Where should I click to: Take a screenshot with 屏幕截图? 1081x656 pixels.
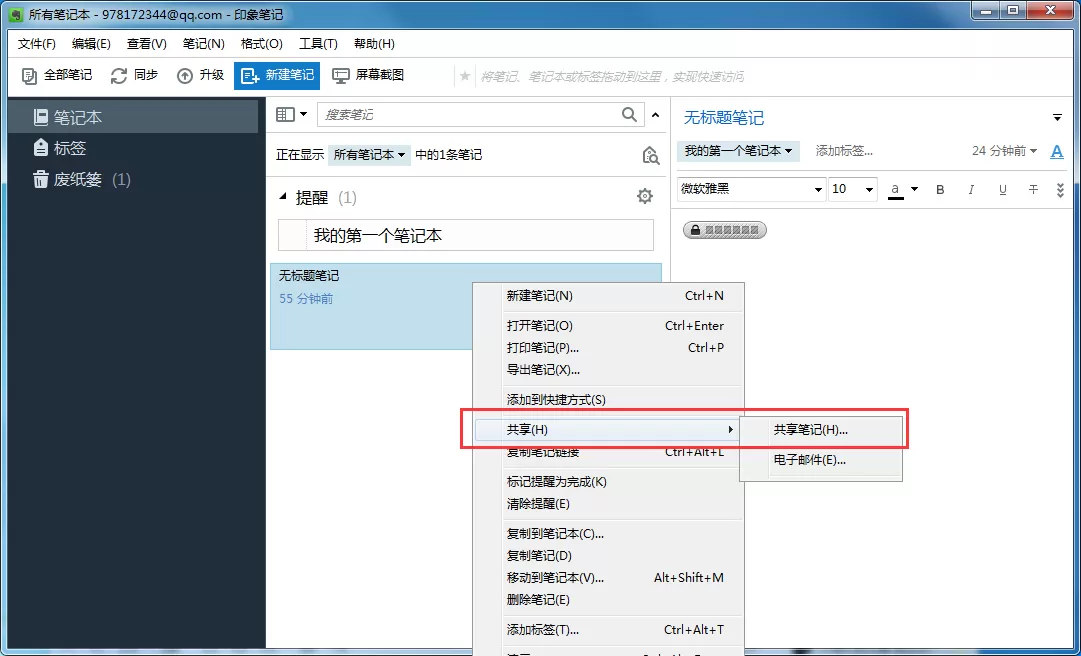coord(368,75)
